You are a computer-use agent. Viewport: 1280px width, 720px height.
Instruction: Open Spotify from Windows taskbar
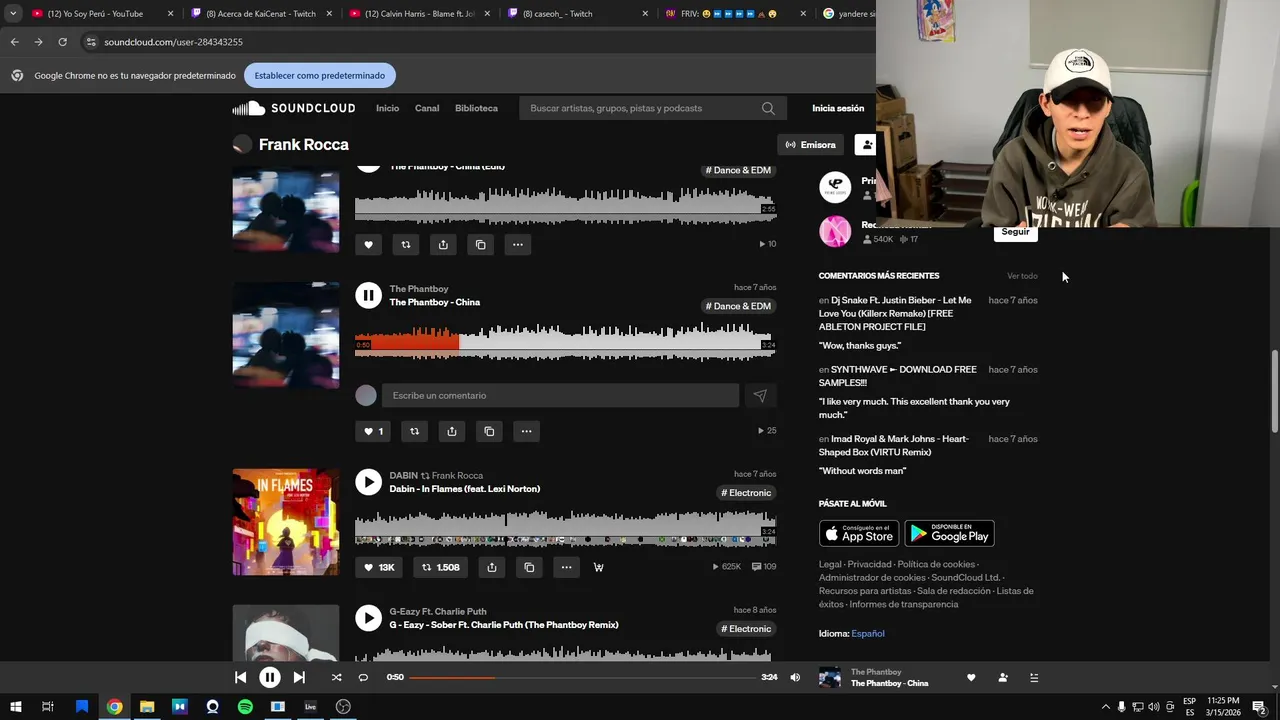coord(245,707)
